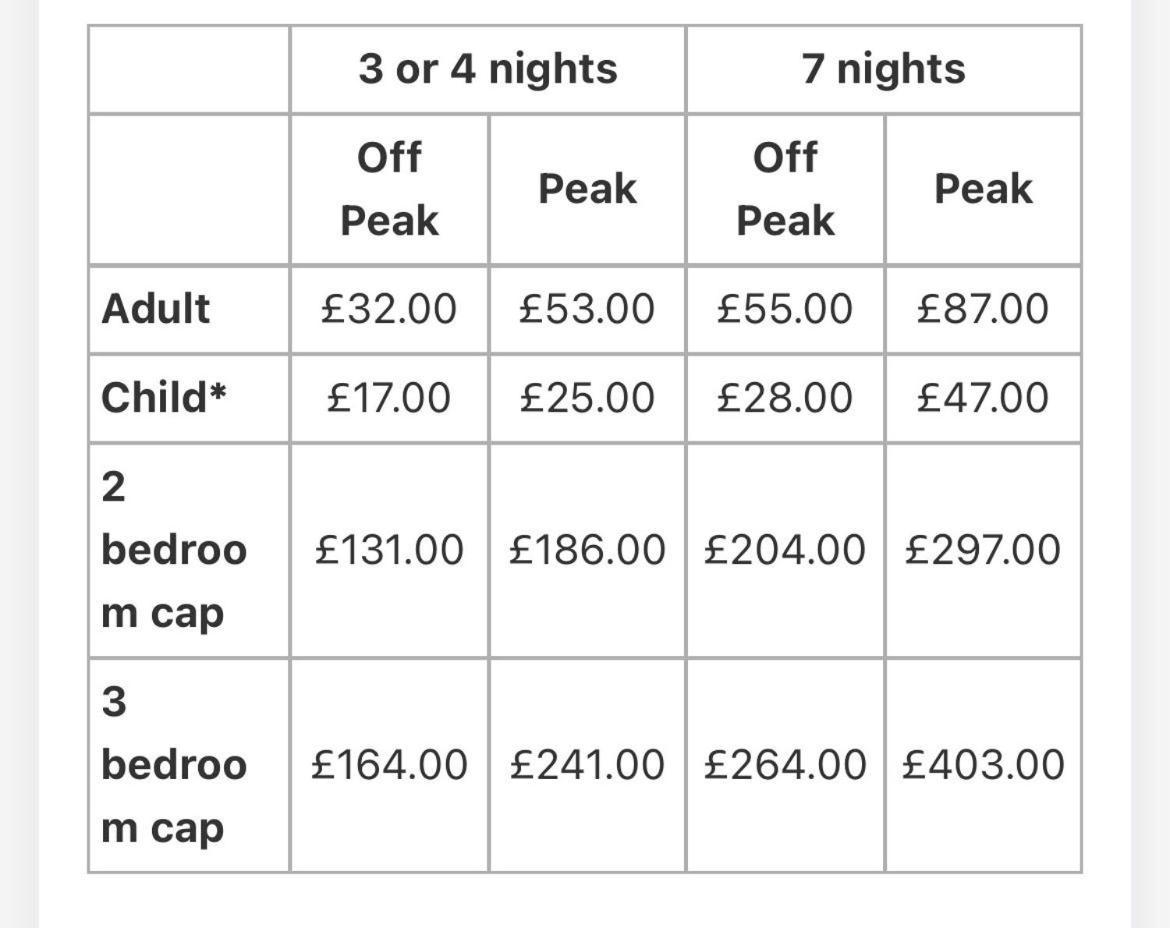Click the £164.00 price cell
Image resolution: width=1170 pixels, height=928 pixels.
point(389,765)
